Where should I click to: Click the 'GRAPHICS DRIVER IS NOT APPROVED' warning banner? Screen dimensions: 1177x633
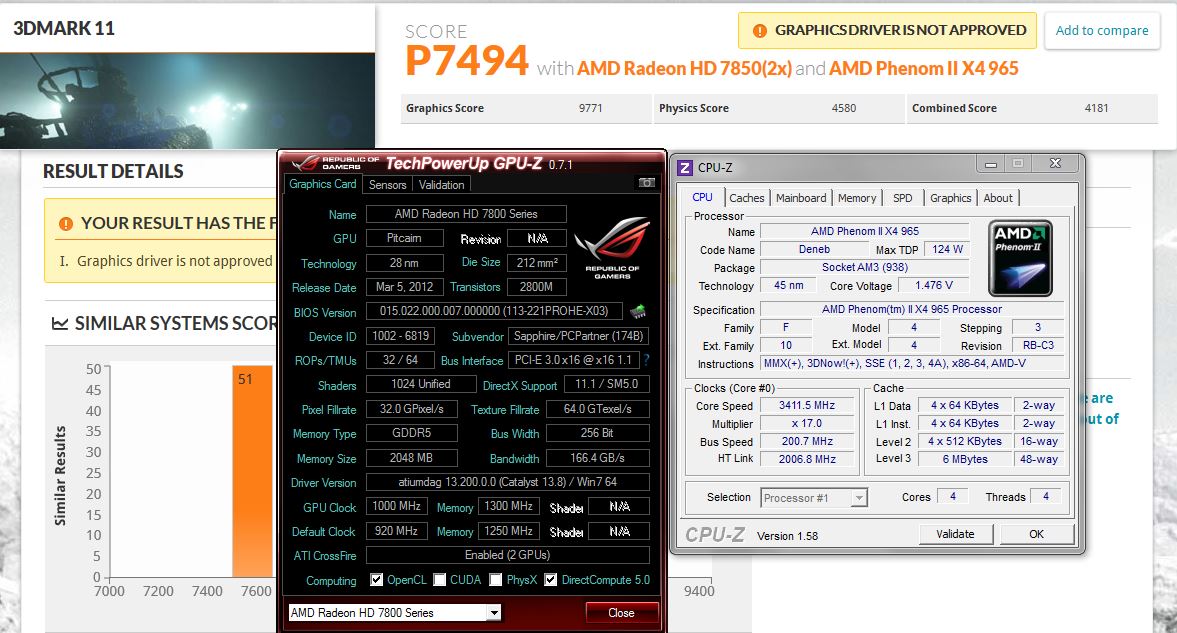pos(887,31)
